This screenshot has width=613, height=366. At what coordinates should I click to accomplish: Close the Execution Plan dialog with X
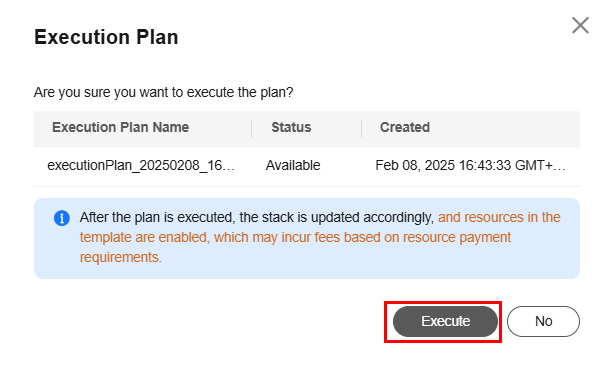coord(580,25)
